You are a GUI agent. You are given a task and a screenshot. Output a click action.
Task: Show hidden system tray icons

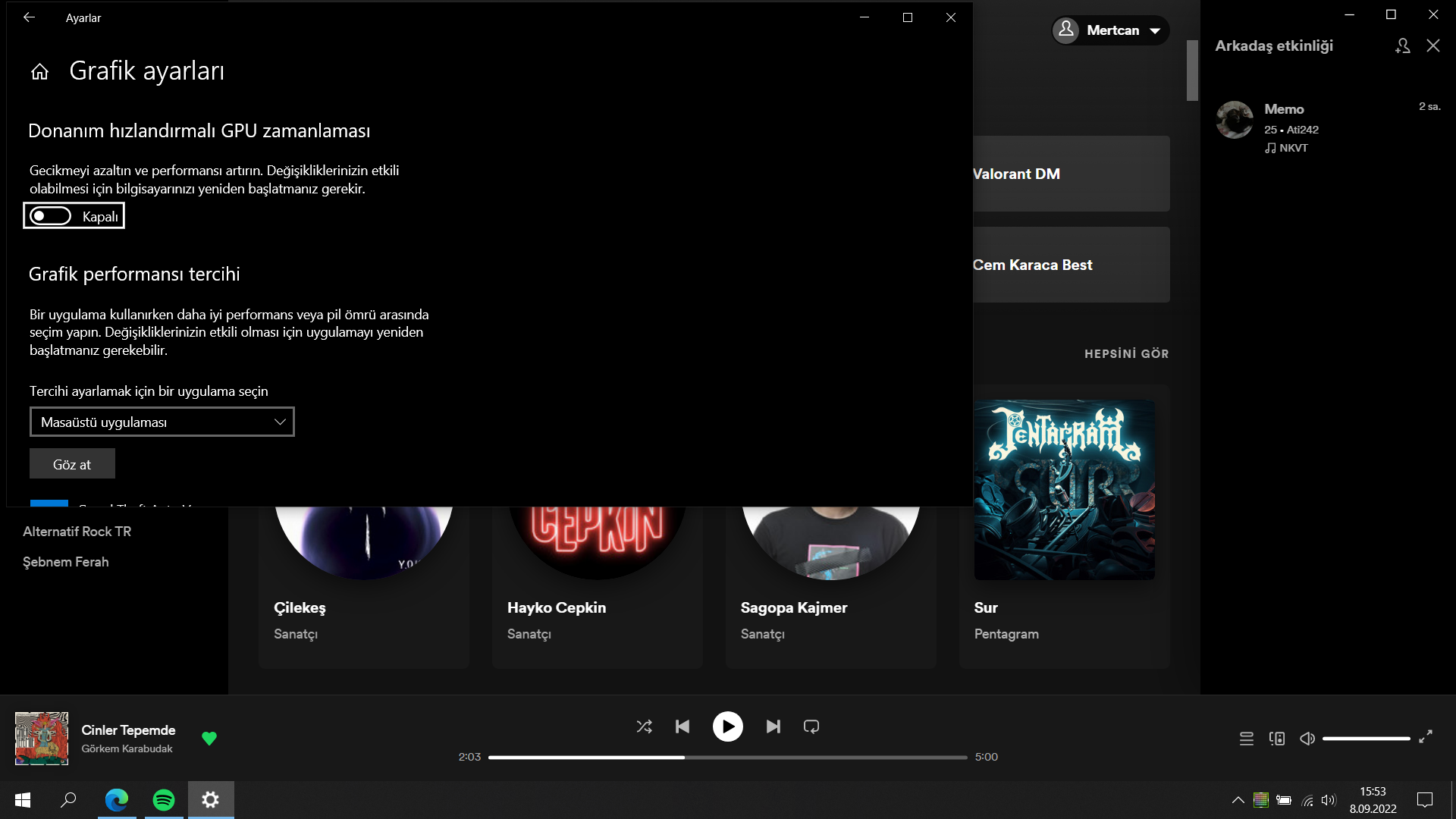click(x=1238, y=800)
